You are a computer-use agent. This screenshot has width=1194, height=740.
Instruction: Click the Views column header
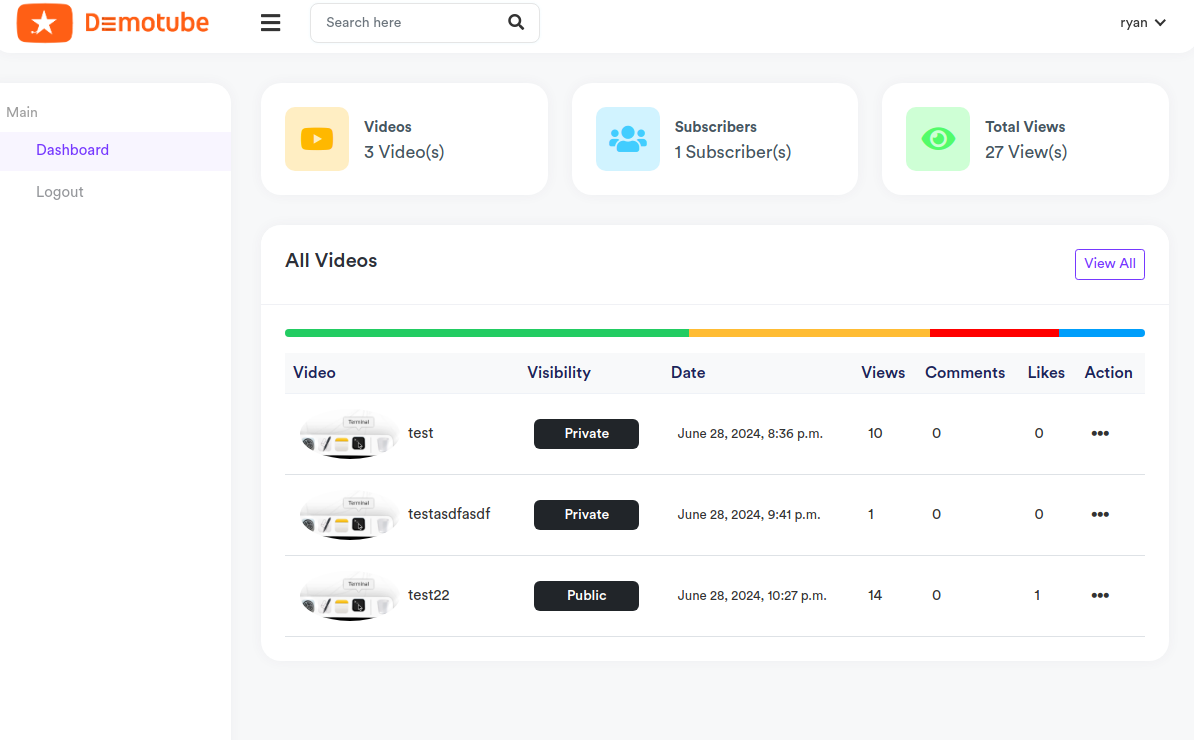[883, 373]
